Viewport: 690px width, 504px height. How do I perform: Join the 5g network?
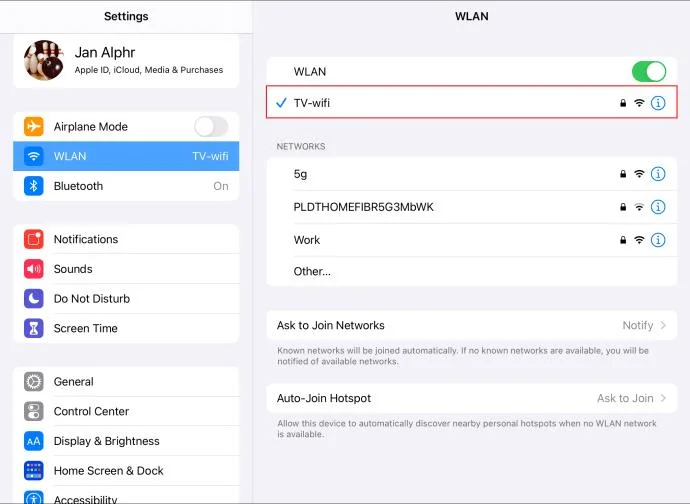click(x=472, y=174)
